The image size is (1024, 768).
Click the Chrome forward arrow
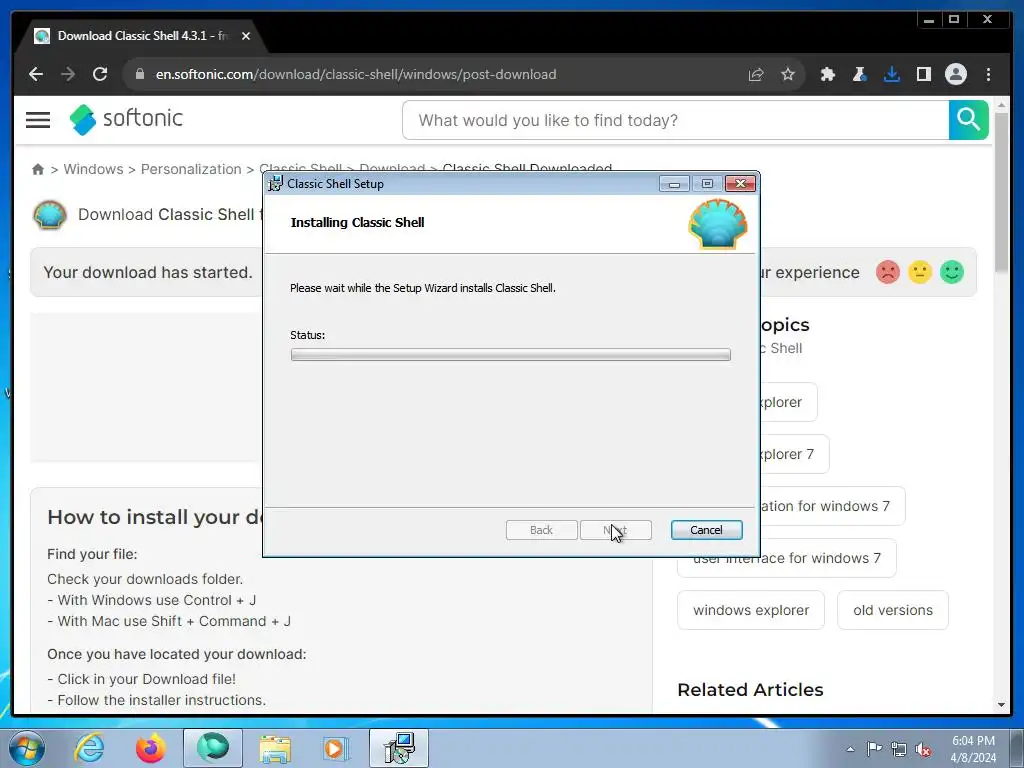point(68,74)
